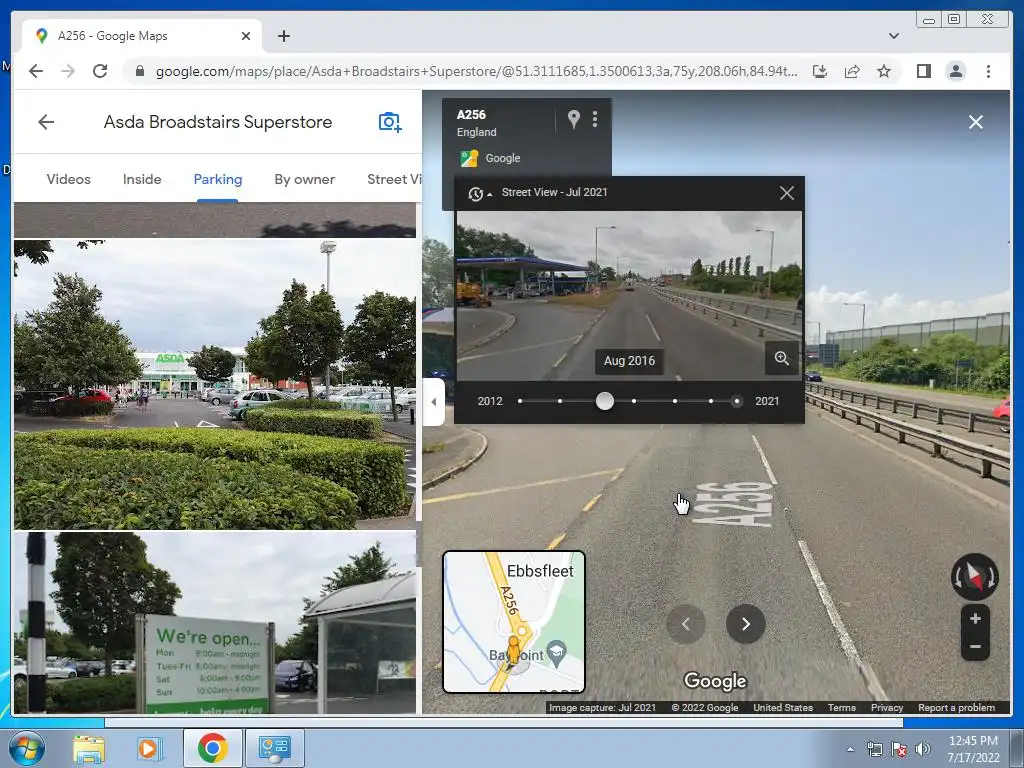The image size is (1024, 768).
Task: Open the Terms link
Action: (841, 707)
